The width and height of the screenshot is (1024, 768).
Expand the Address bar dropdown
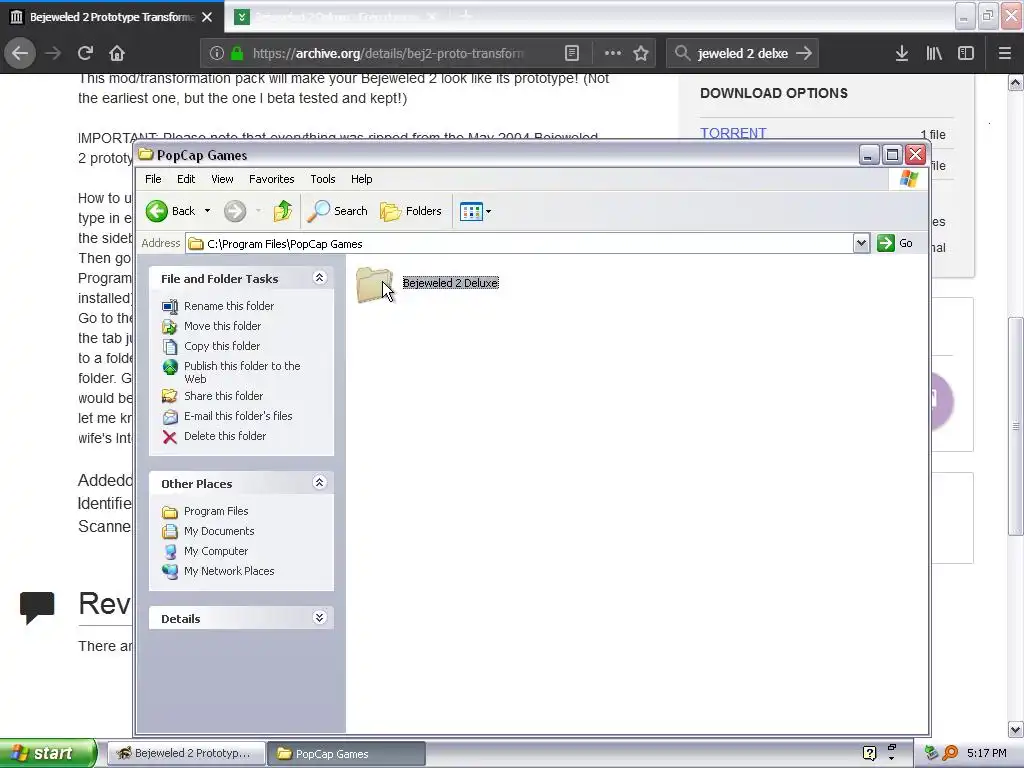pos(861,243)
